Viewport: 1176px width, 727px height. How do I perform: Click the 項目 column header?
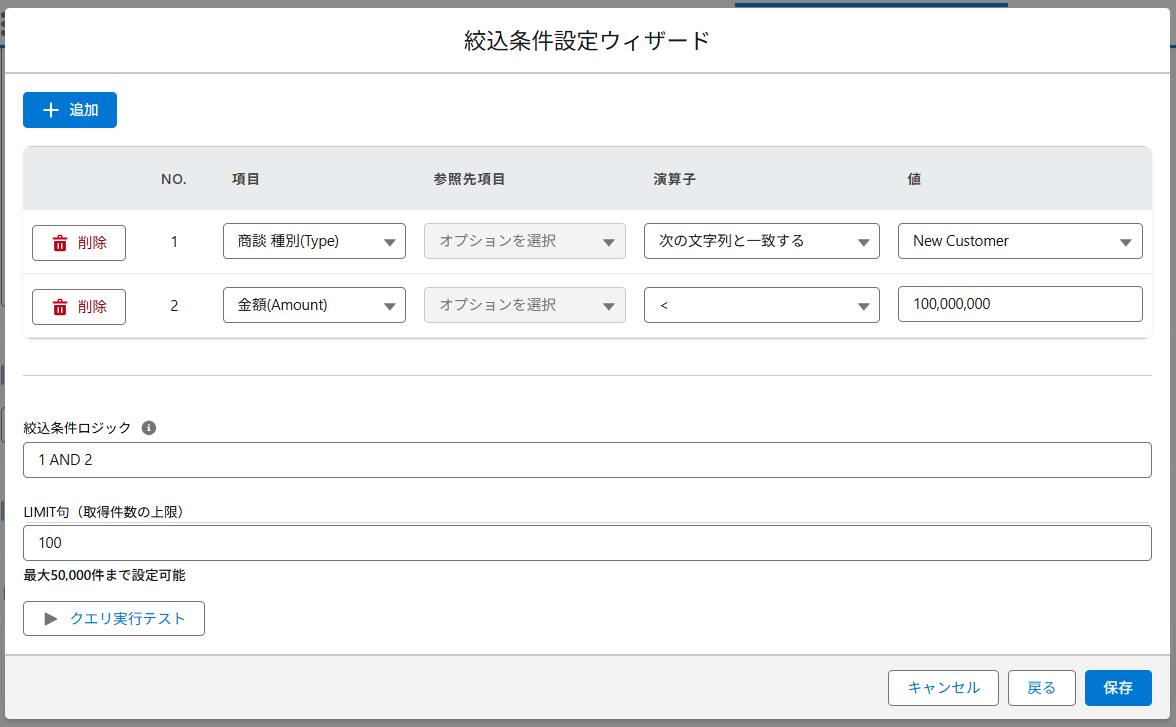(x=246, y=179)
